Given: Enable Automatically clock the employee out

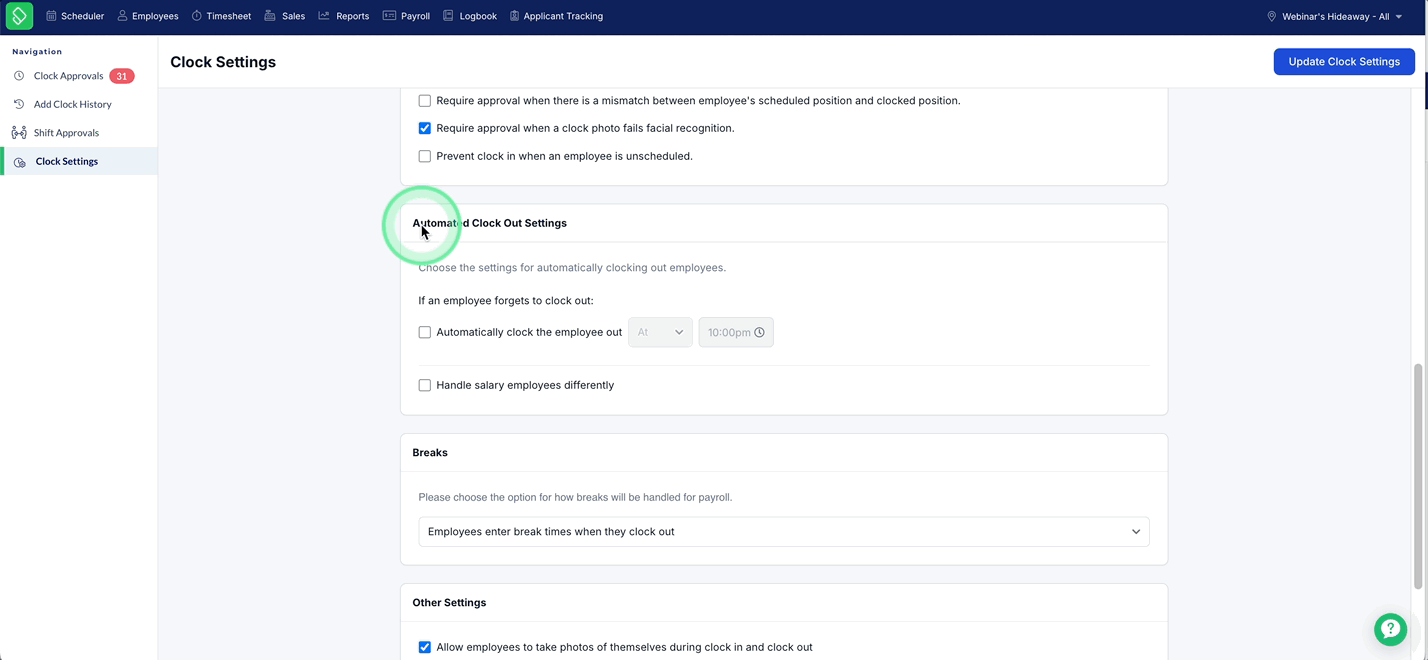Looking at the screenshot, I should coord(425,332).
